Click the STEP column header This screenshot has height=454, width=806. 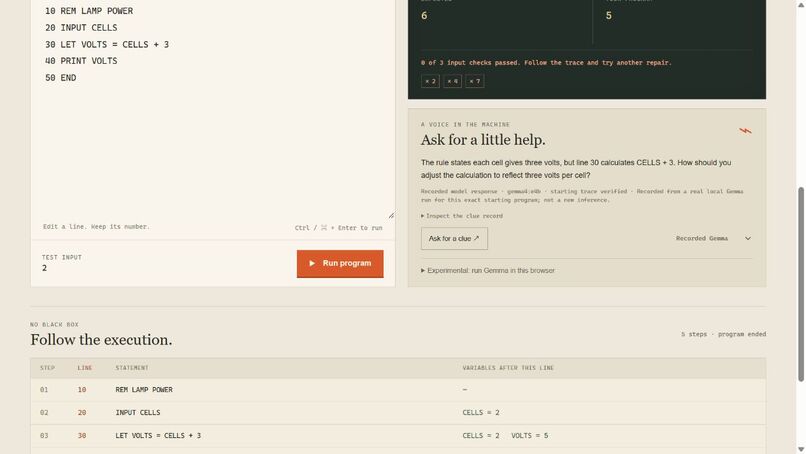pos(47,368)
